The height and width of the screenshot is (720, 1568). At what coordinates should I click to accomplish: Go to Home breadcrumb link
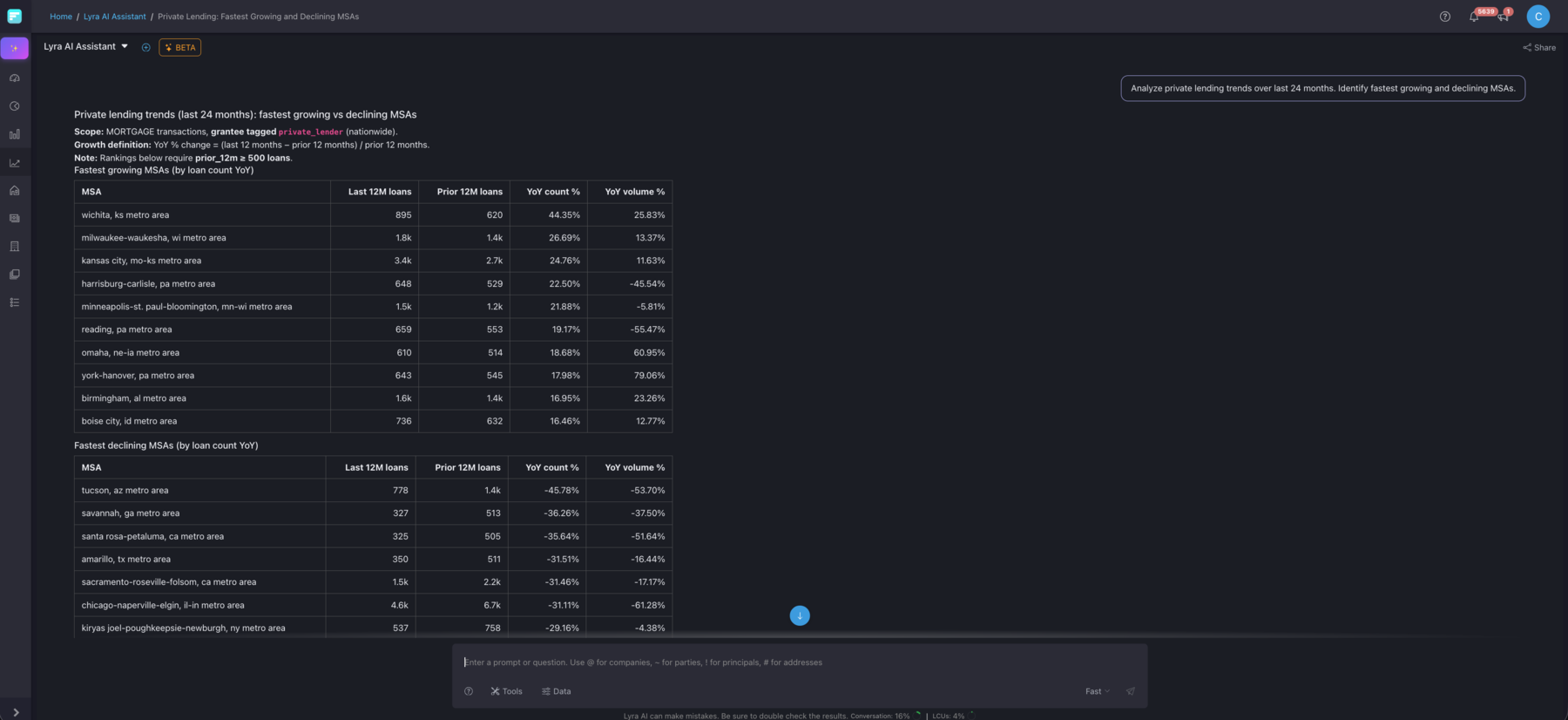click(x=61, y=17)
